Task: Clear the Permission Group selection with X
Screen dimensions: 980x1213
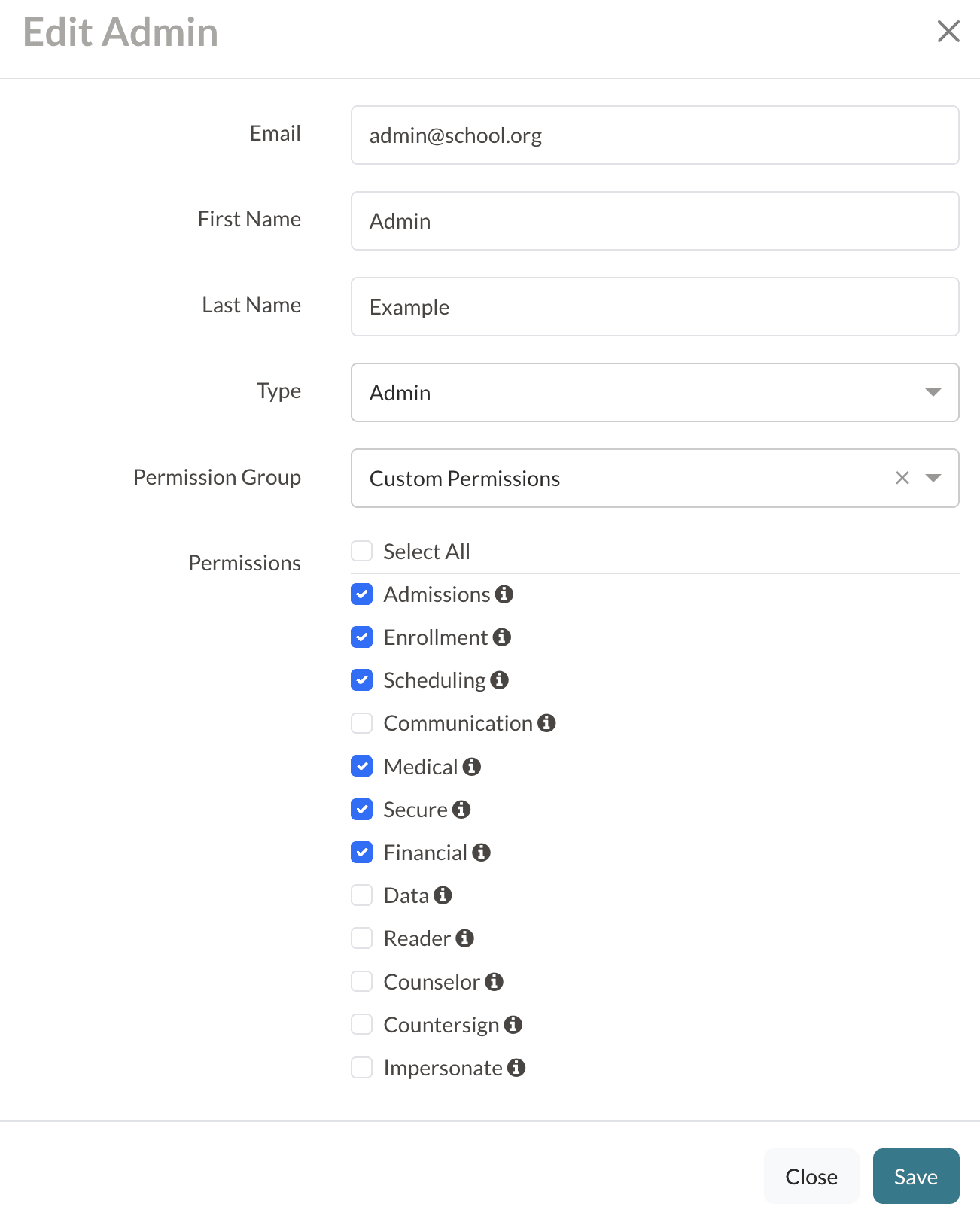Action: [902, 478]
